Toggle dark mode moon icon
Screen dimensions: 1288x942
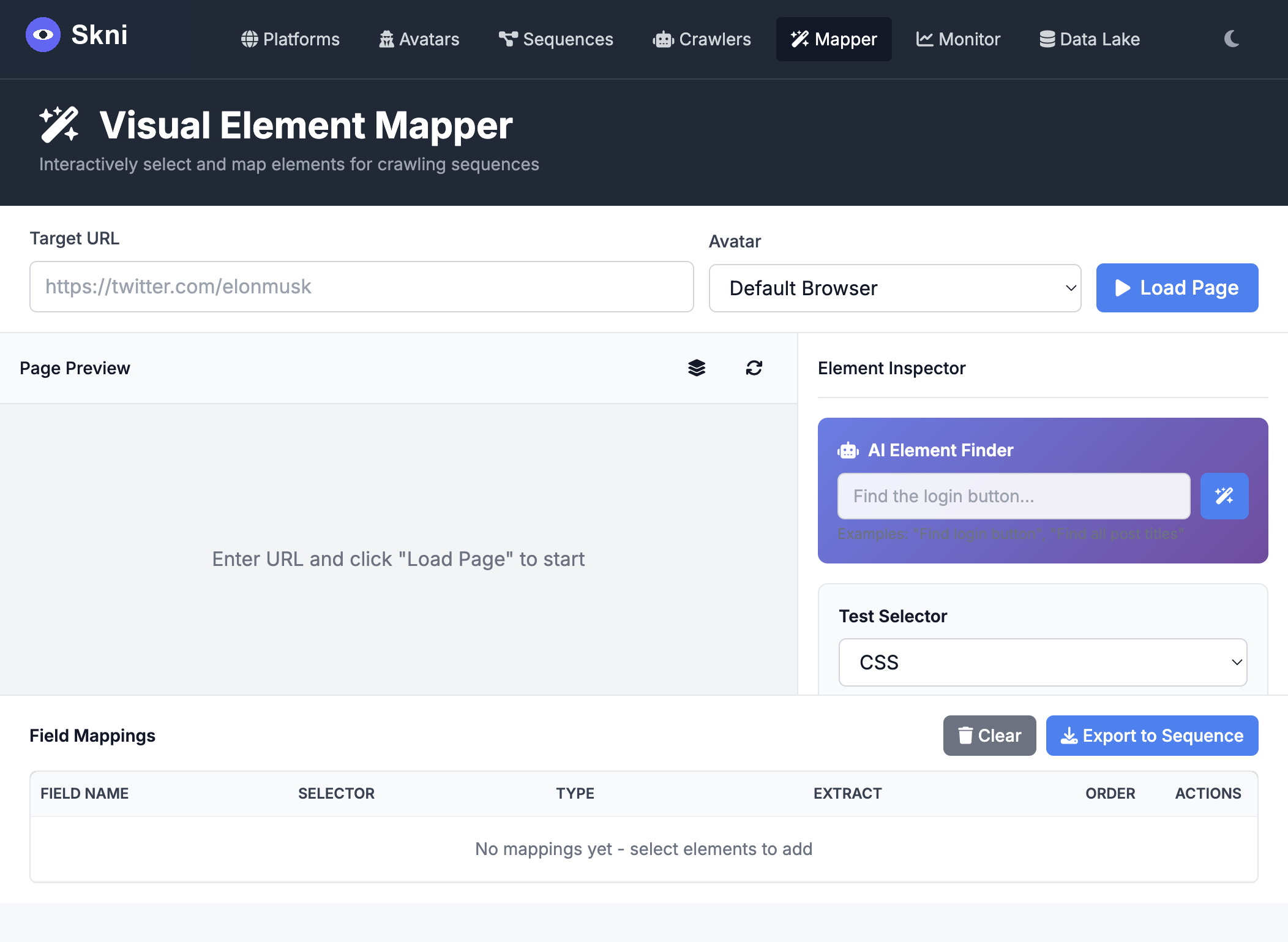click(x=1232, y=39)
